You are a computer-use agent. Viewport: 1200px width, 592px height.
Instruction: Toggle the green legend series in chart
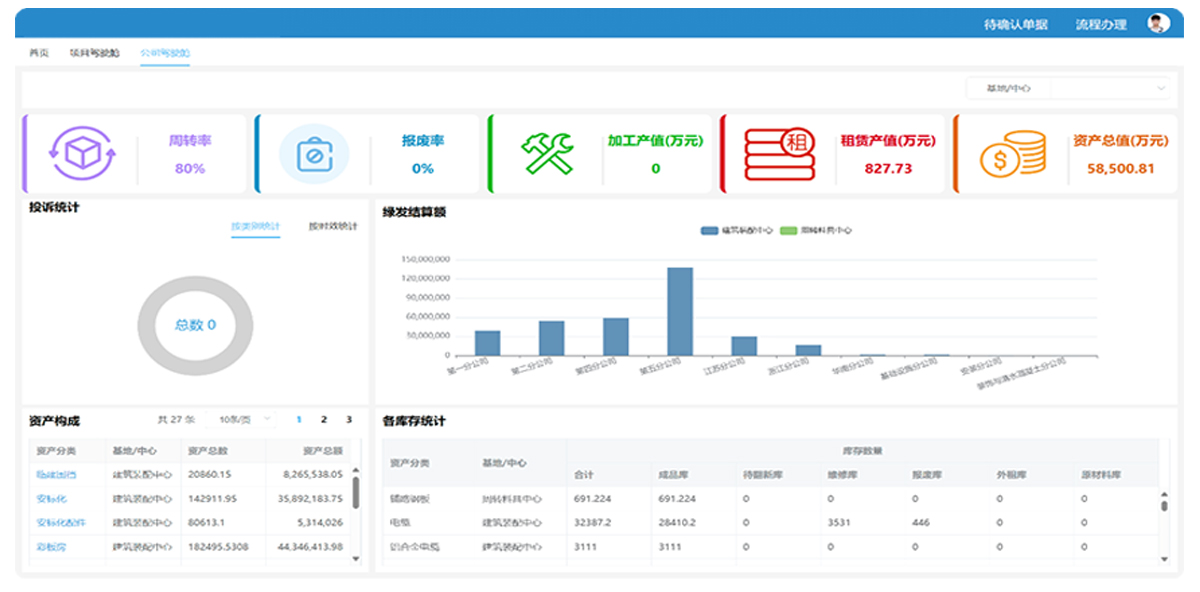click(x=789, y=231)
